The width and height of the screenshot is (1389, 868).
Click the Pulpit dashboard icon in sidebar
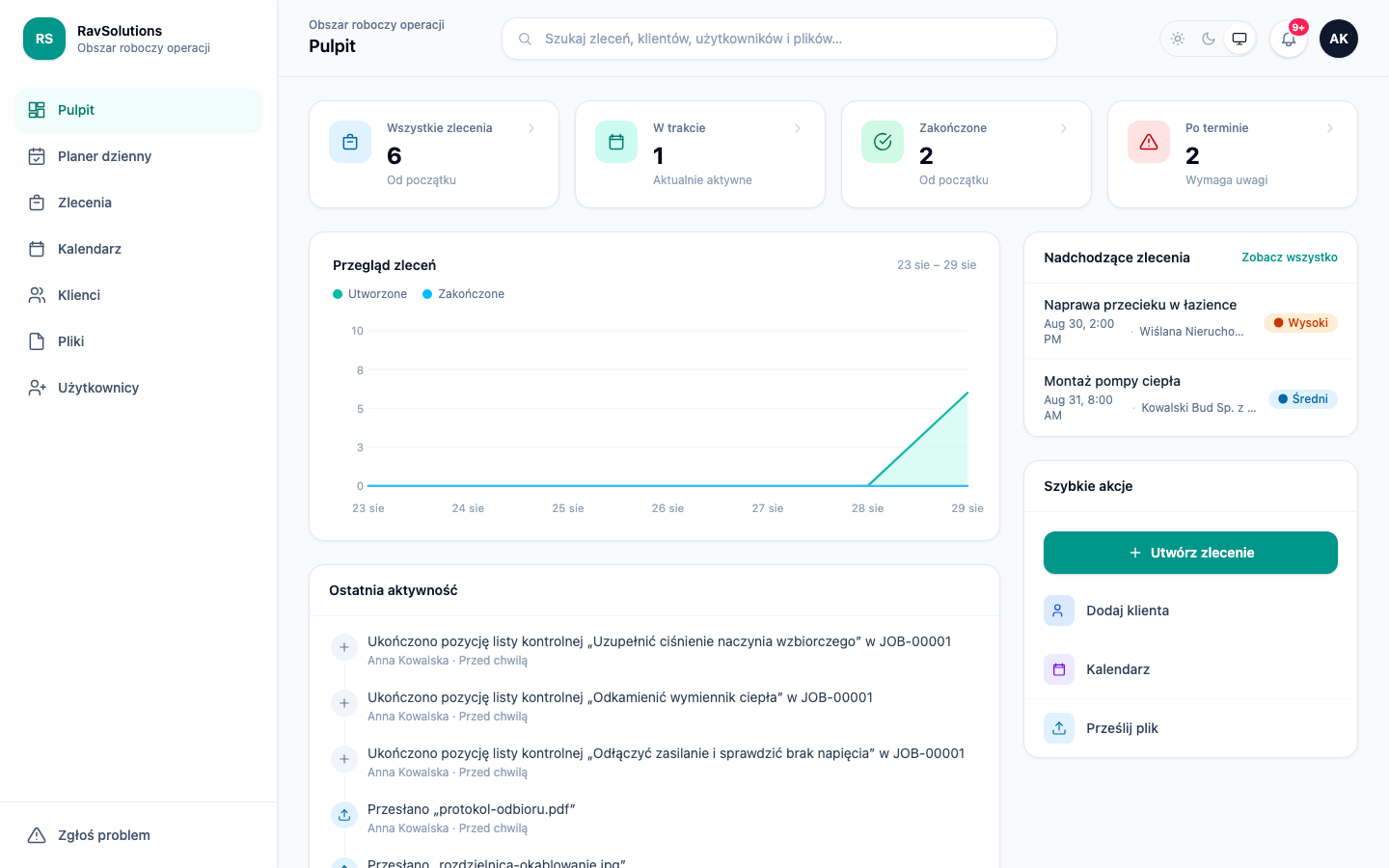37,110
